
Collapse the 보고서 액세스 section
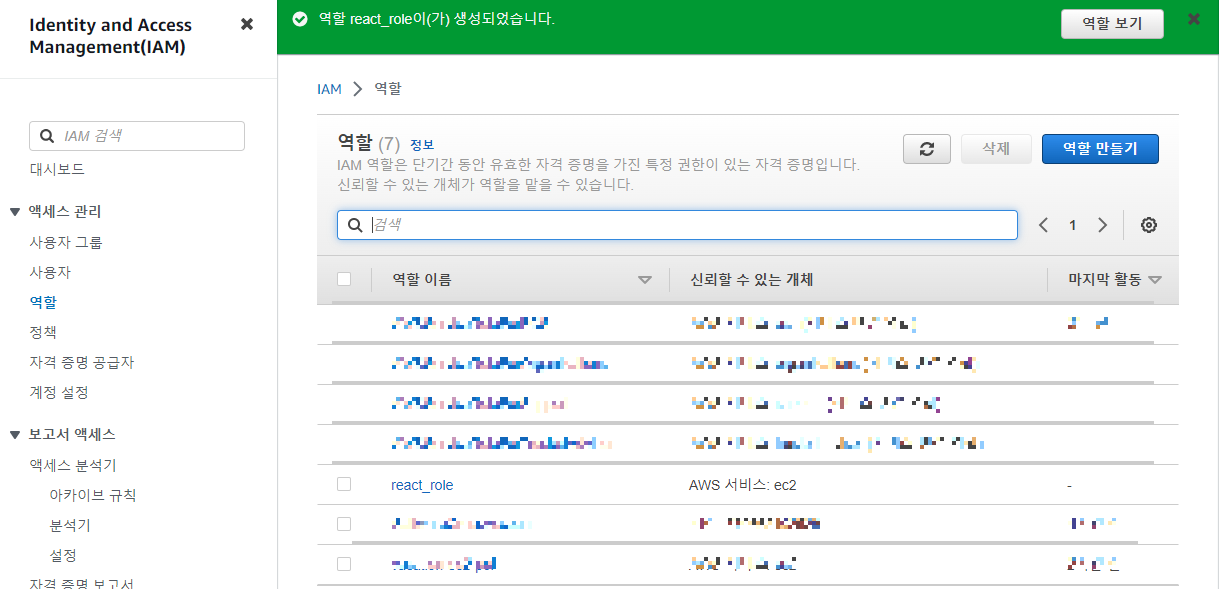coord(15,435)
